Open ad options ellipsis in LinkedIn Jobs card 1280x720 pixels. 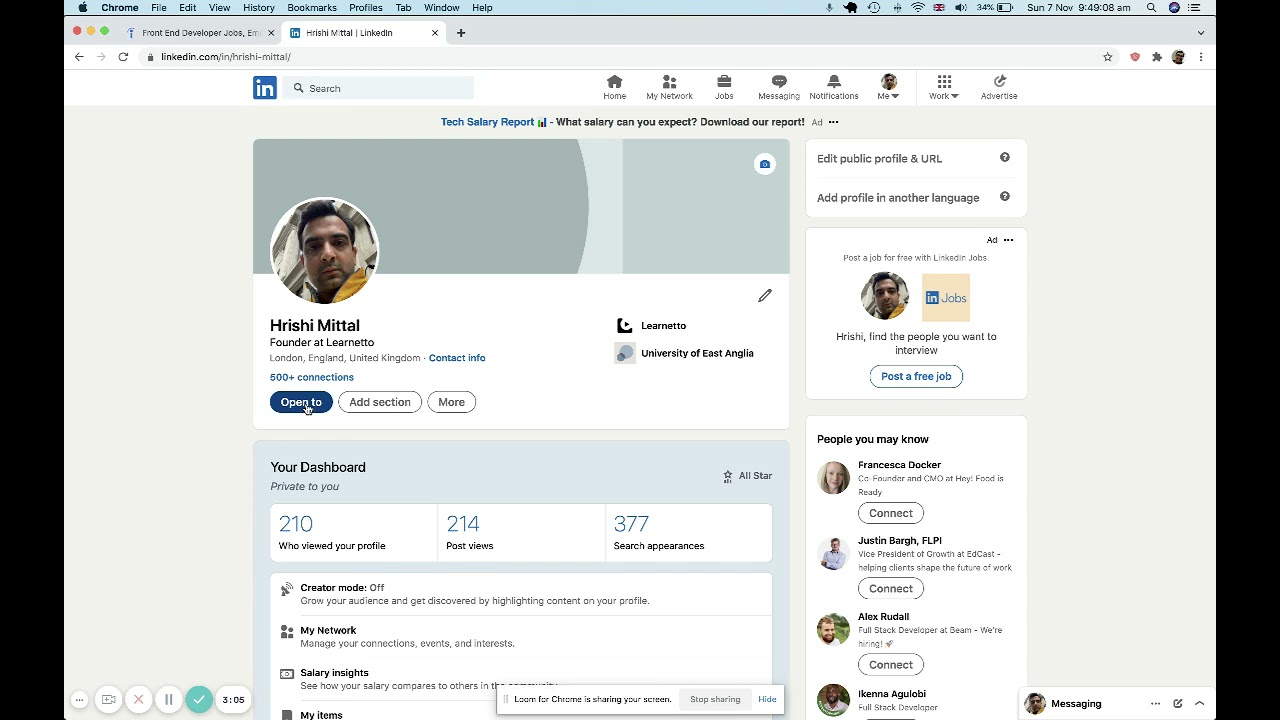[1008, 240]
